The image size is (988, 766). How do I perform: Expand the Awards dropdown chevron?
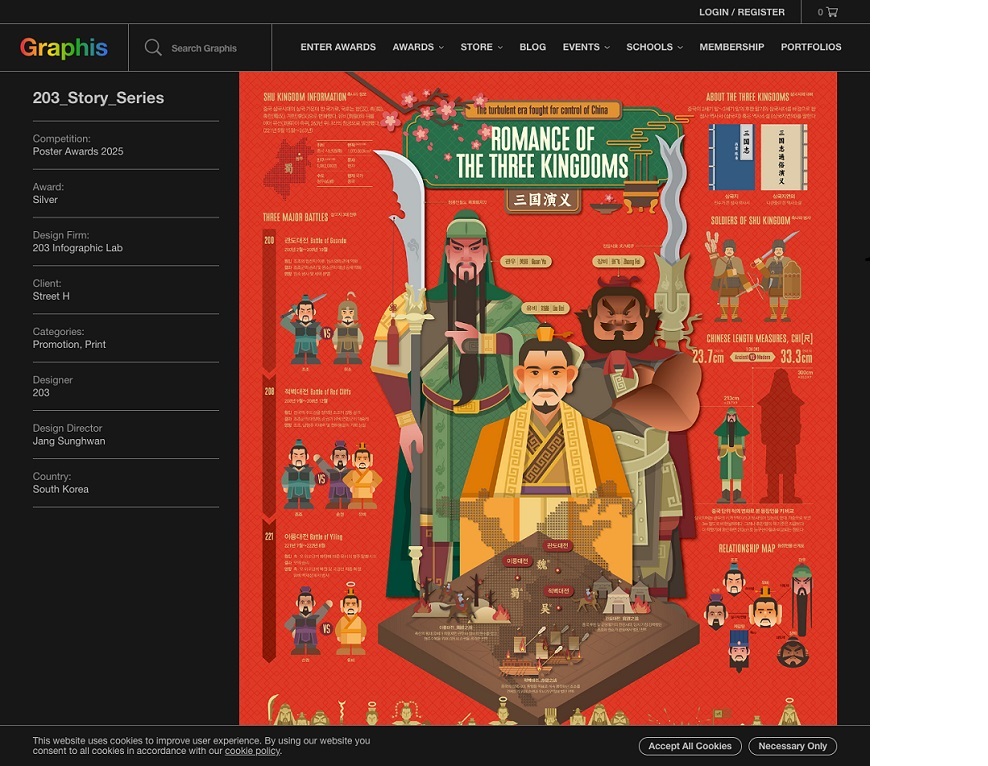(x=441, y=48)
